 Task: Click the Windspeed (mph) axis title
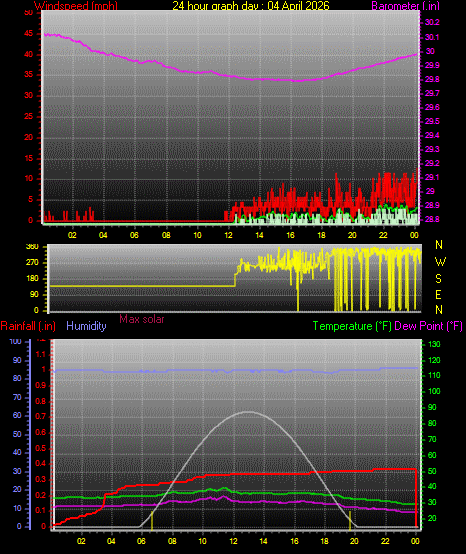(76, 6)
